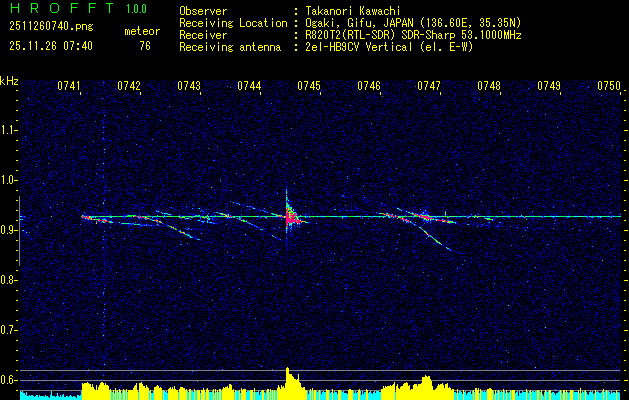
Task: Click the 0747 time marker
Action: 429,86
